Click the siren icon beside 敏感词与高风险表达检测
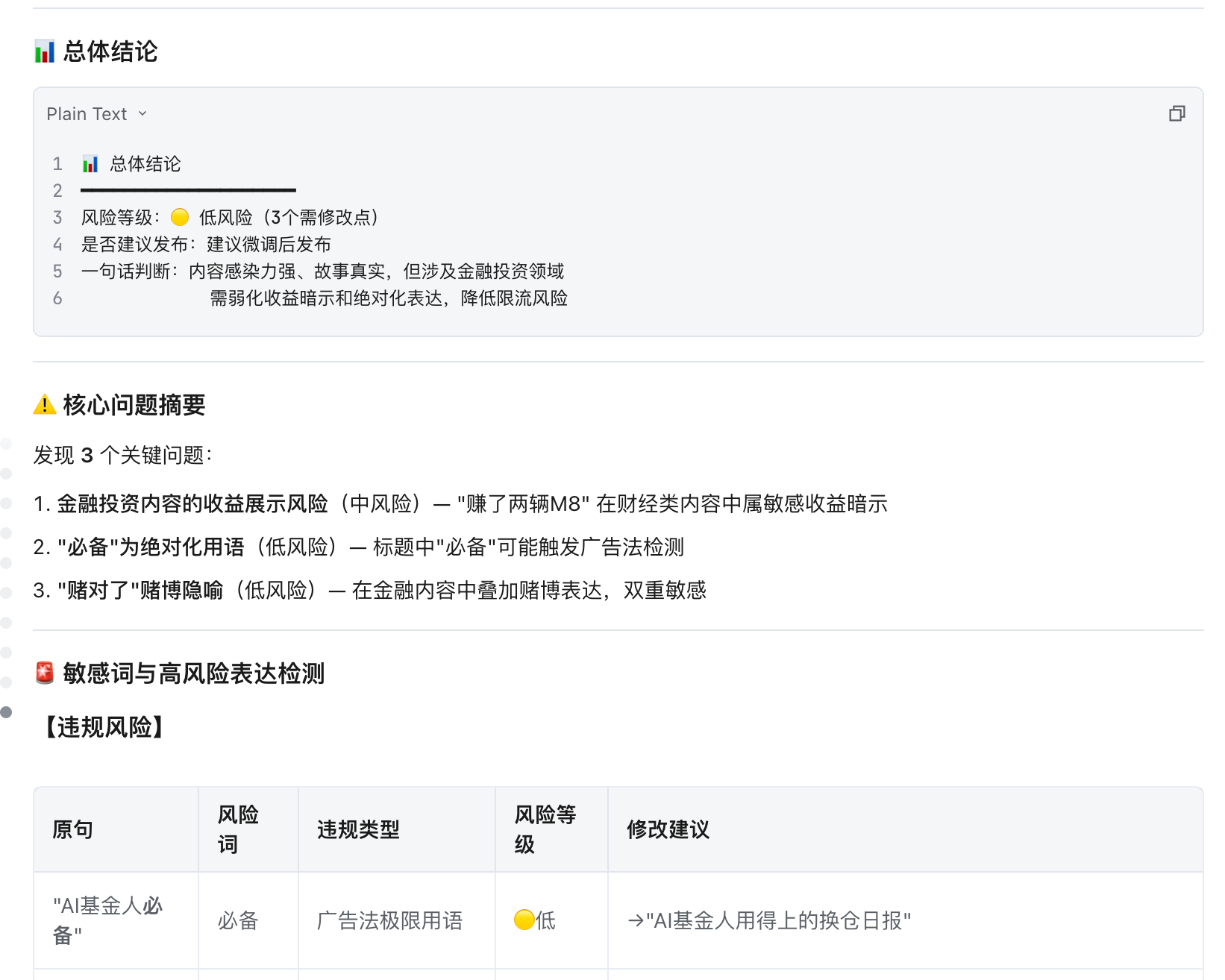This screenshot has width=1225, height=980. (45, 673)
